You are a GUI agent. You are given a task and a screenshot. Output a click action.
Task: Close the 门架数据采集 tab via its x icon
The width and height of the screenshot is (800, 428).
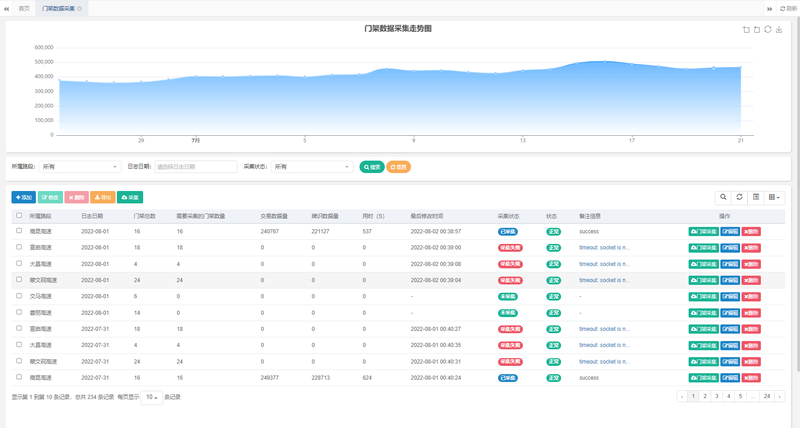point(80,9)
